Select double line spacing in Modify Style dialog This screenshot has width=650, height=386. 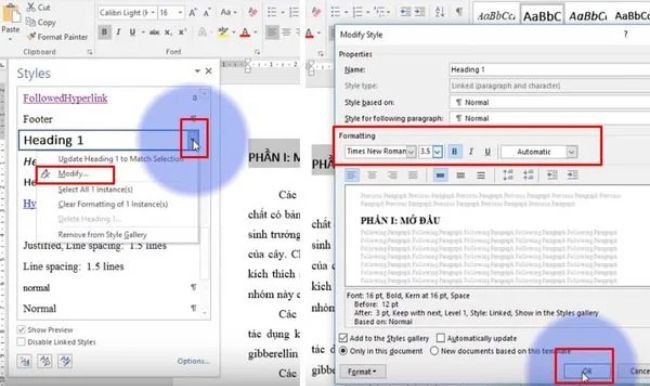[481, 175]
